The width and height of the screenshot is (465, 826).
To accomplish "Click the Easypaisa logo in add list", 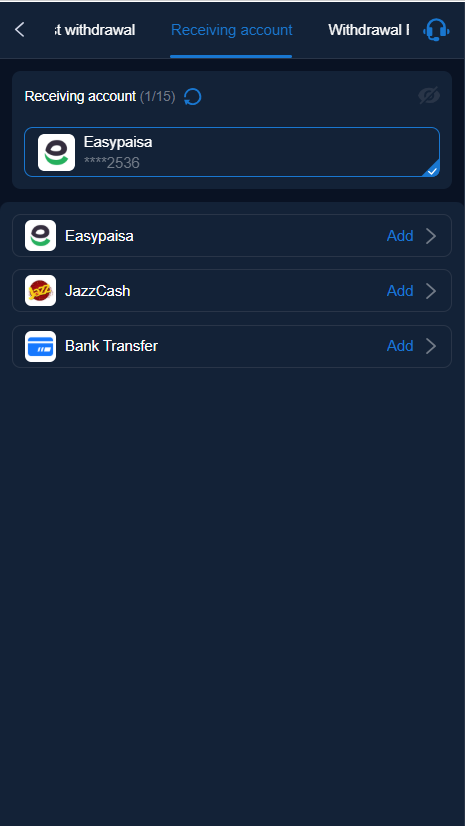I will tap(41, 235).
